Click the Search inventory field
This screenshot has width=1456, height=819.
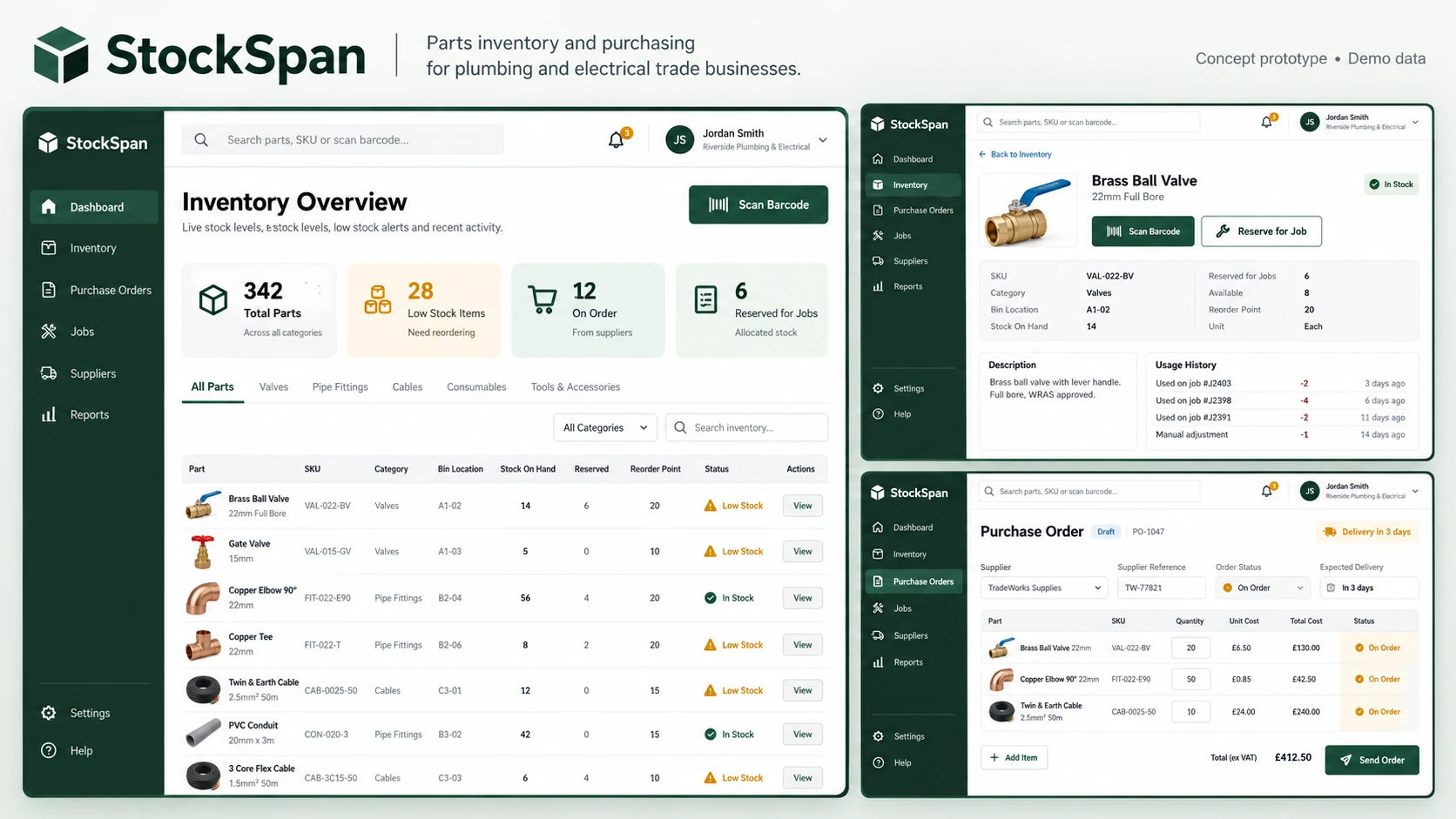pyautogui.click(x=746, y=427)
